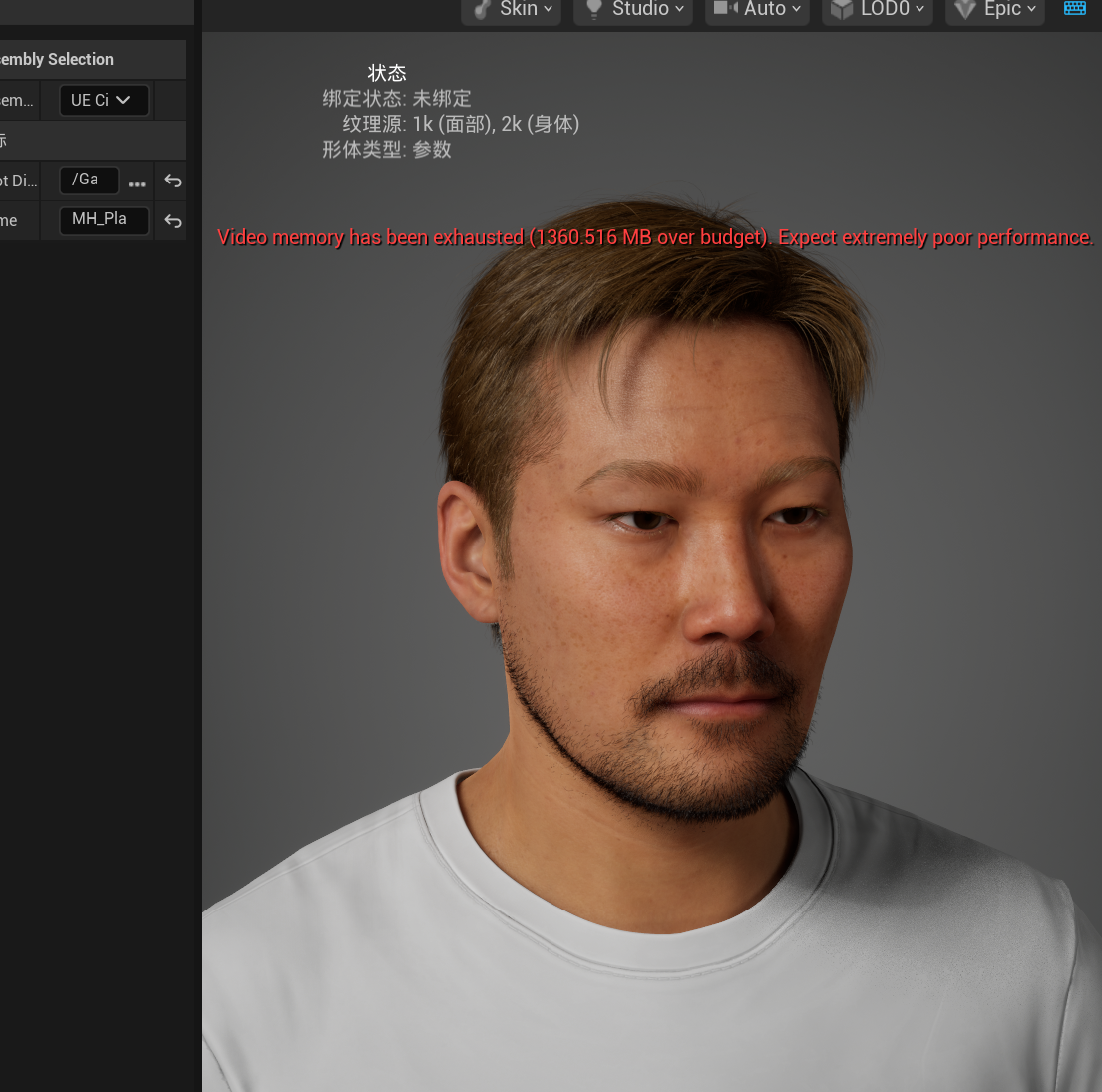Reset the MH_Pla name value
The height and width of the screenshot is (1092, 1102).
[x=173, y=222]
